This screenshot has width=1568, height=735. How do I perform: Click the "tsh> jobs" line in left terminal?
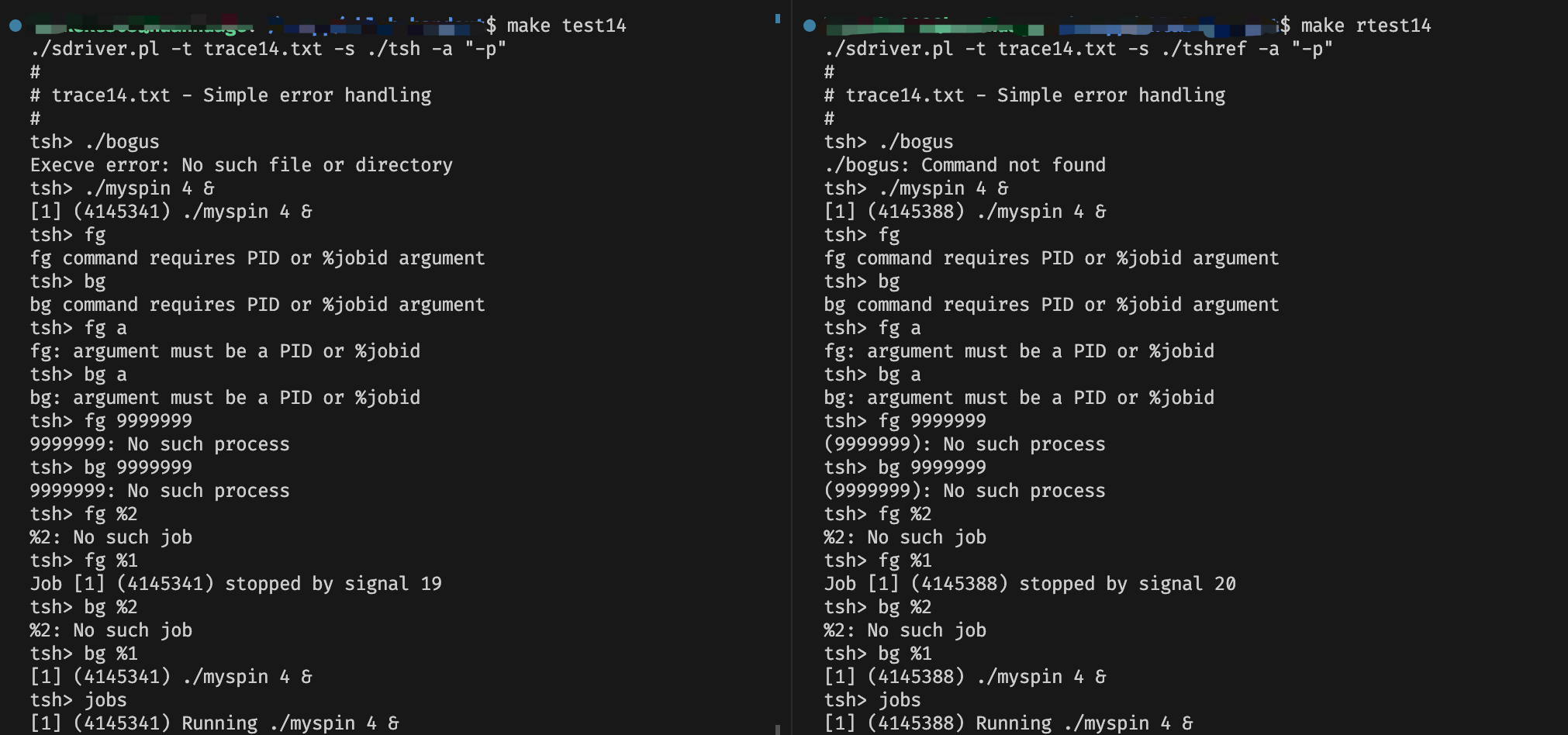[x=78, y=700]
